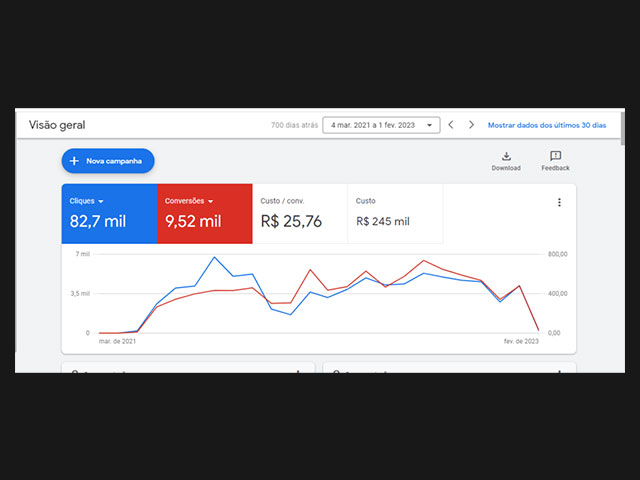Click the Nova campanha button
This screenshot has height=480, width=640.
[x=108, y=161]
